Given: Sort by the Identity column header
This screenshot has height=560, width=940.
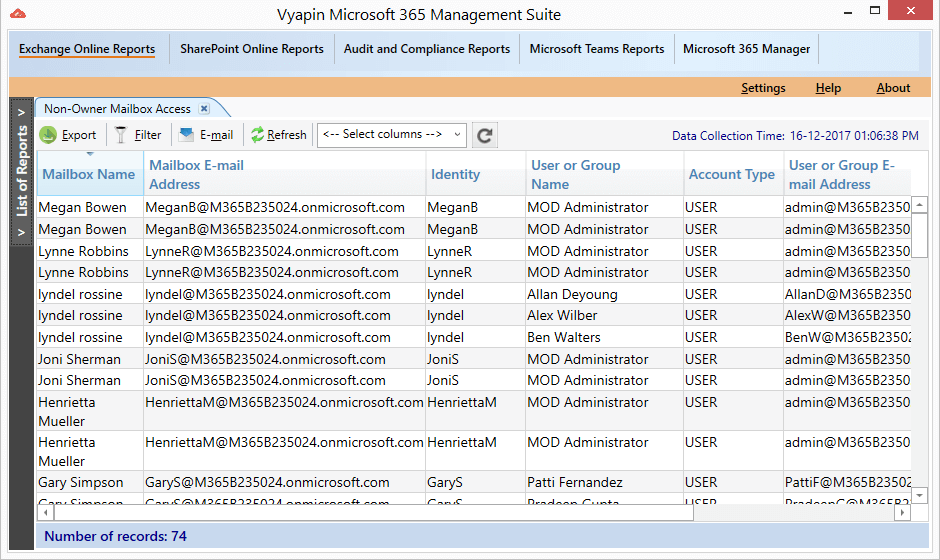Looking at the screenshot, I should (x=476, y=174).
